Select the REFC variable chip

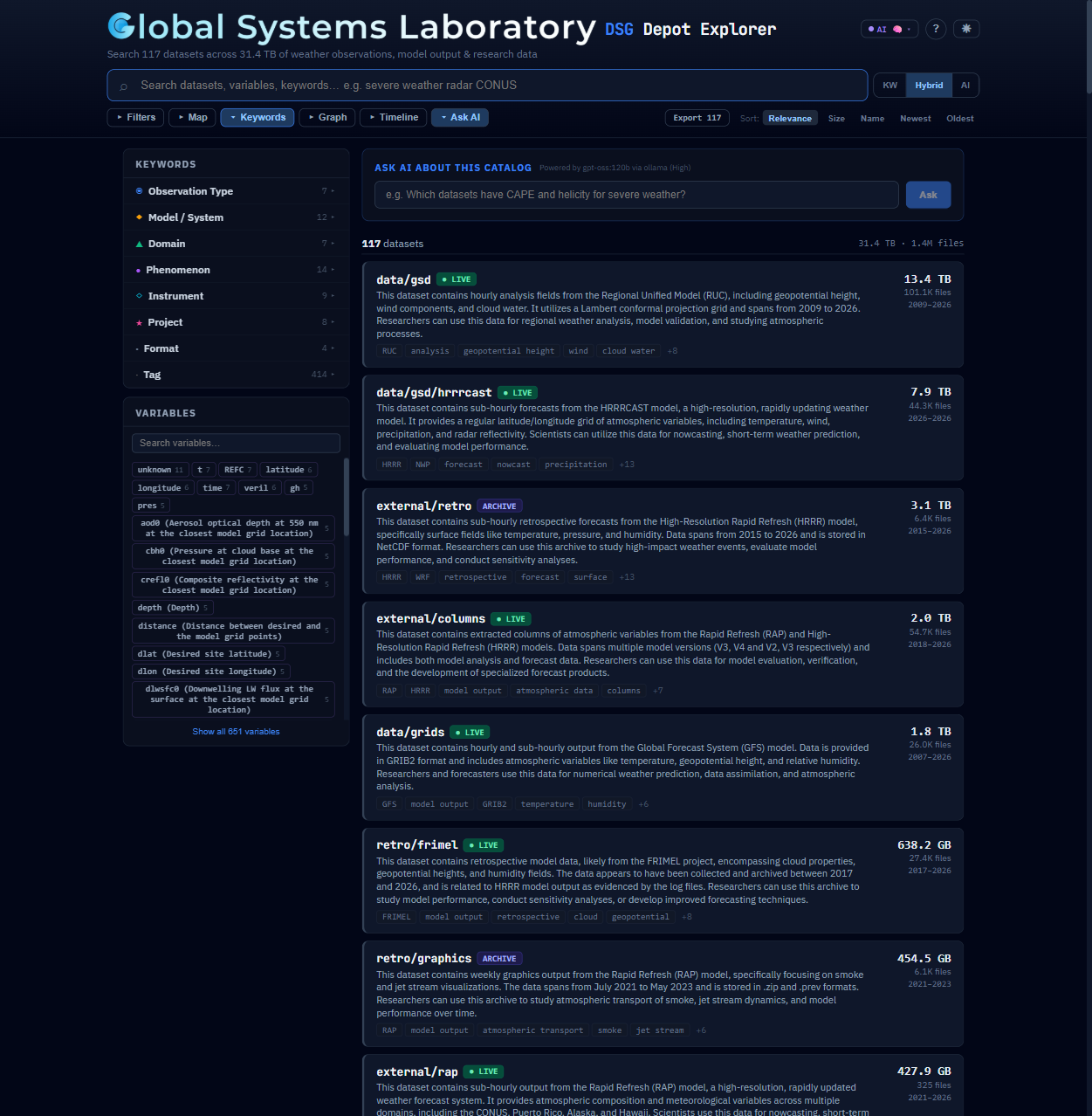tap(237, 470)
